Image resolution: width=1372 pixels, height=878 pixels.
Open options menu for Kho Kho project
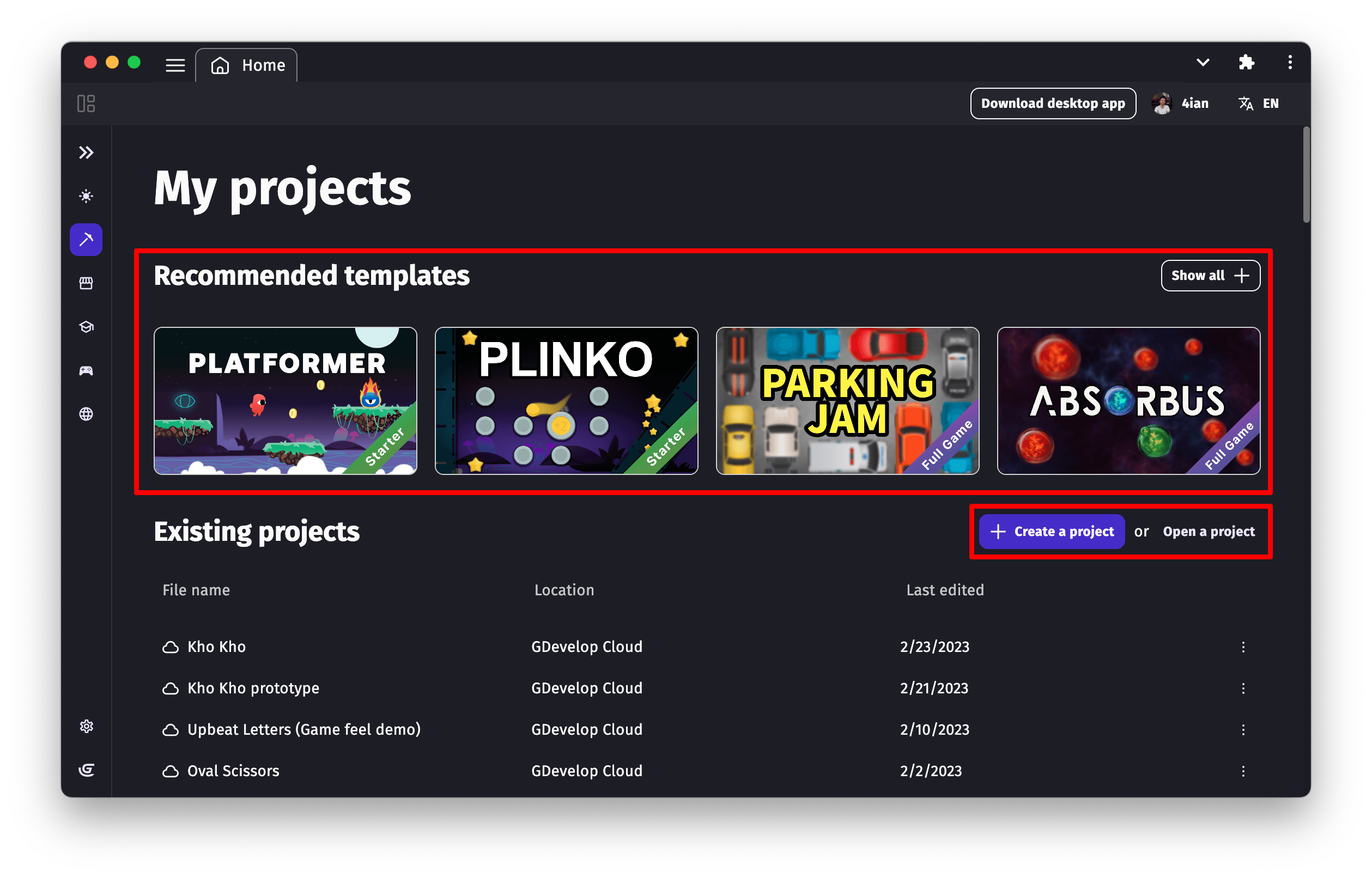click(1243, 647)
